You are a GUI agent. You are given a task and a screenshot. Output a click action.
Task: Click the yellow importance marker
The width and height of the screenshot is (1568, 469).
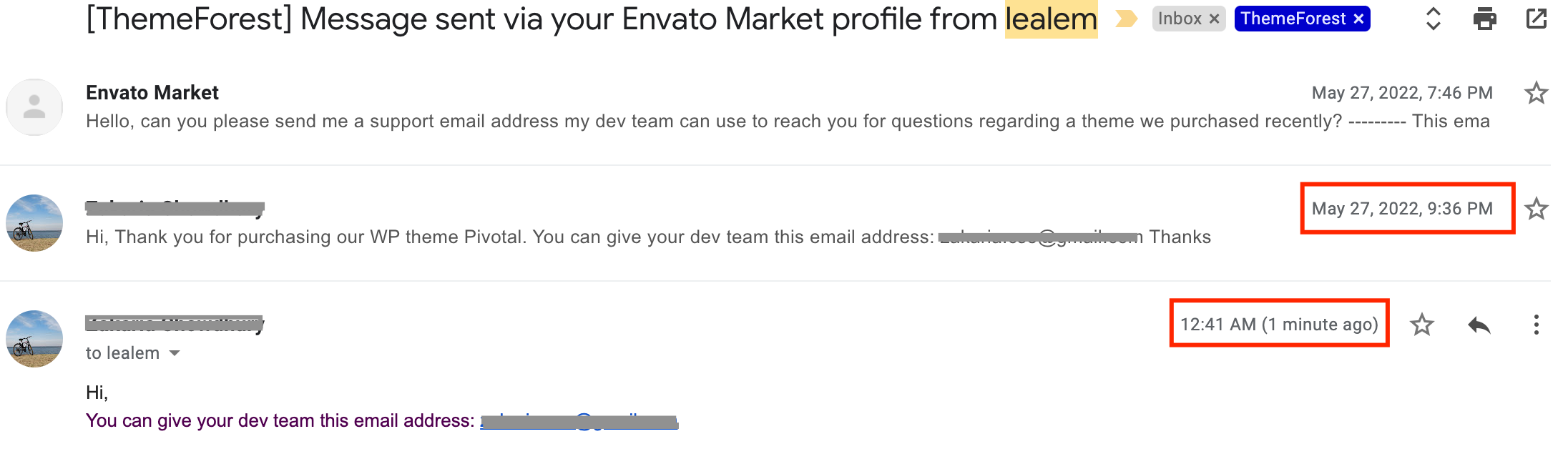click(1127, 19)
